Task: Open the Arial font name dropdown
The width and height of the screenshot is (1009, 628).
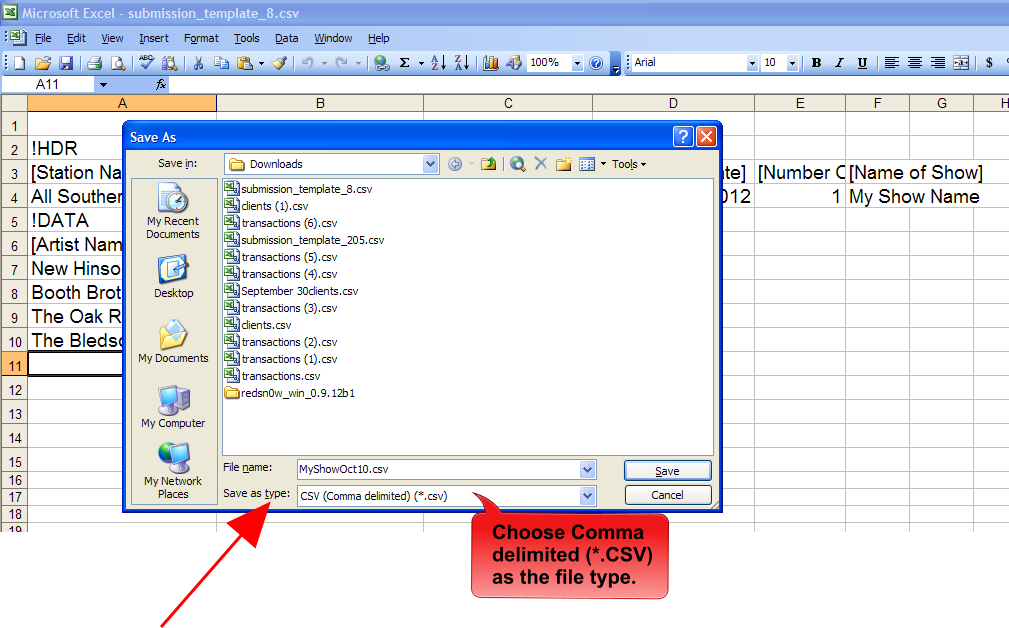Action: click(752, 63)
